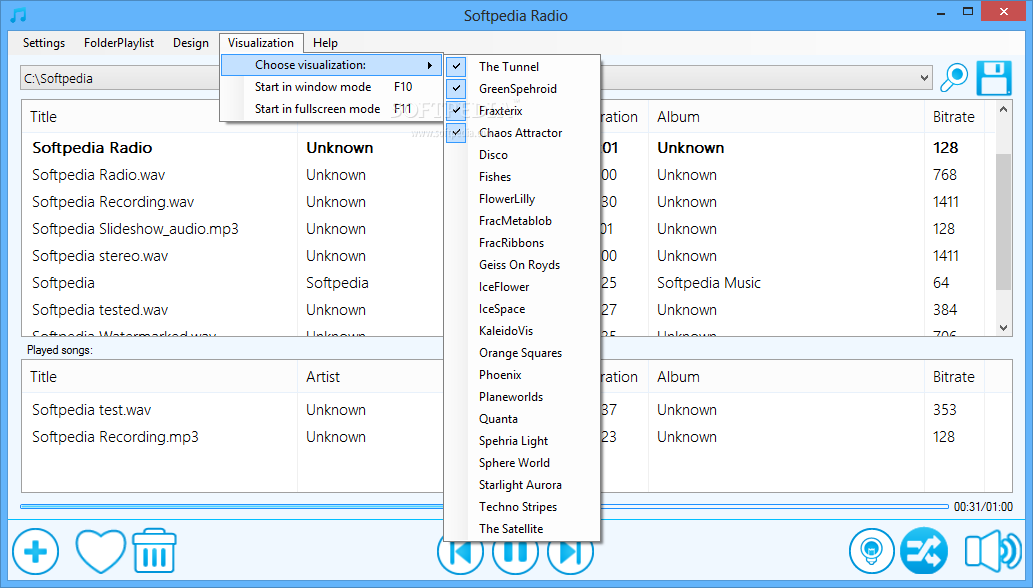1033x588 pixels.
Task: Toggle the shuffle playback icon
Action: [x=924, y=551]
